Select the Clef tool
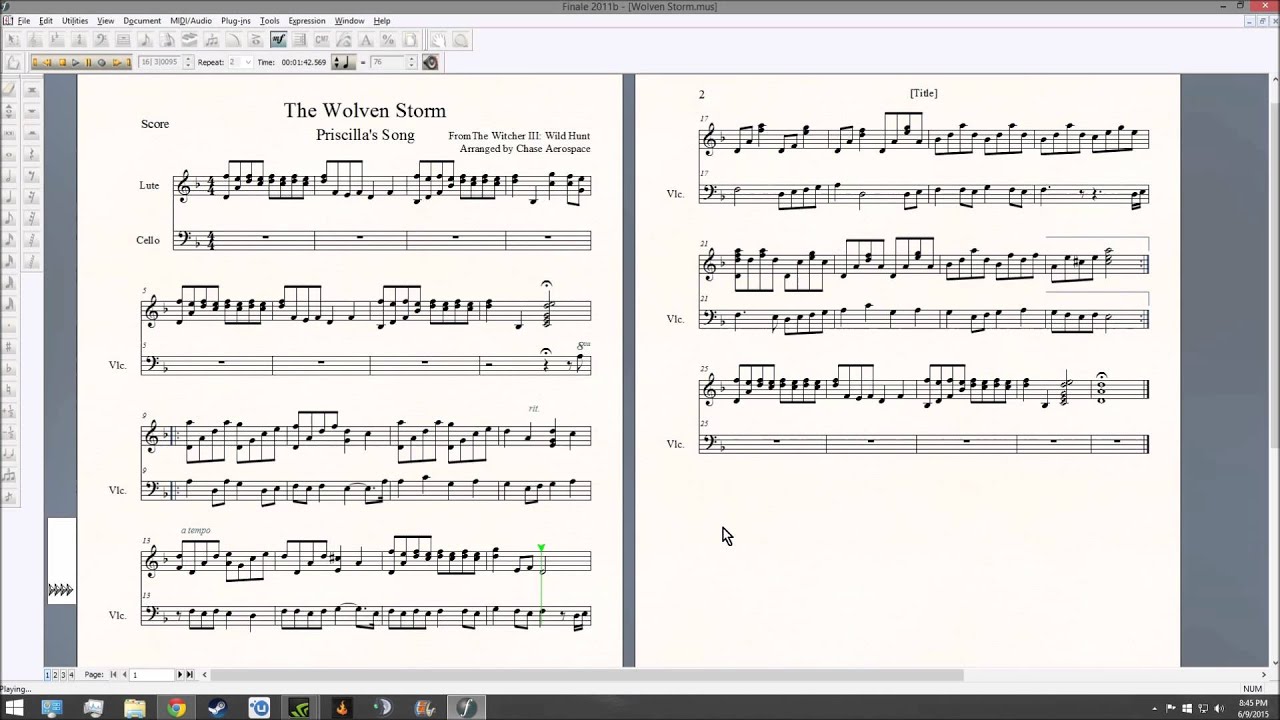The image size is (1280, 720). click(100, 40)
